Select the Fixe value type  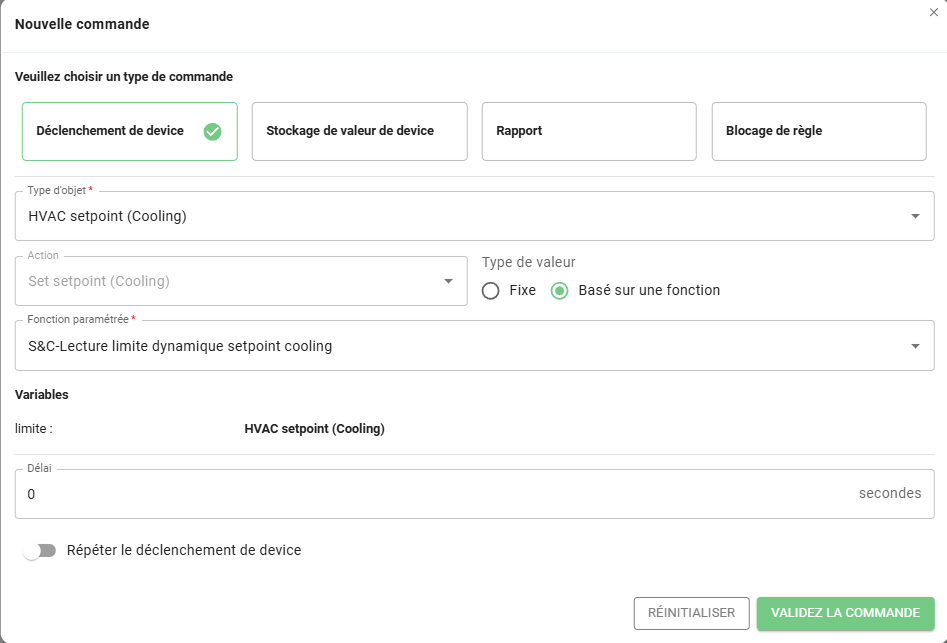point(491,291)
